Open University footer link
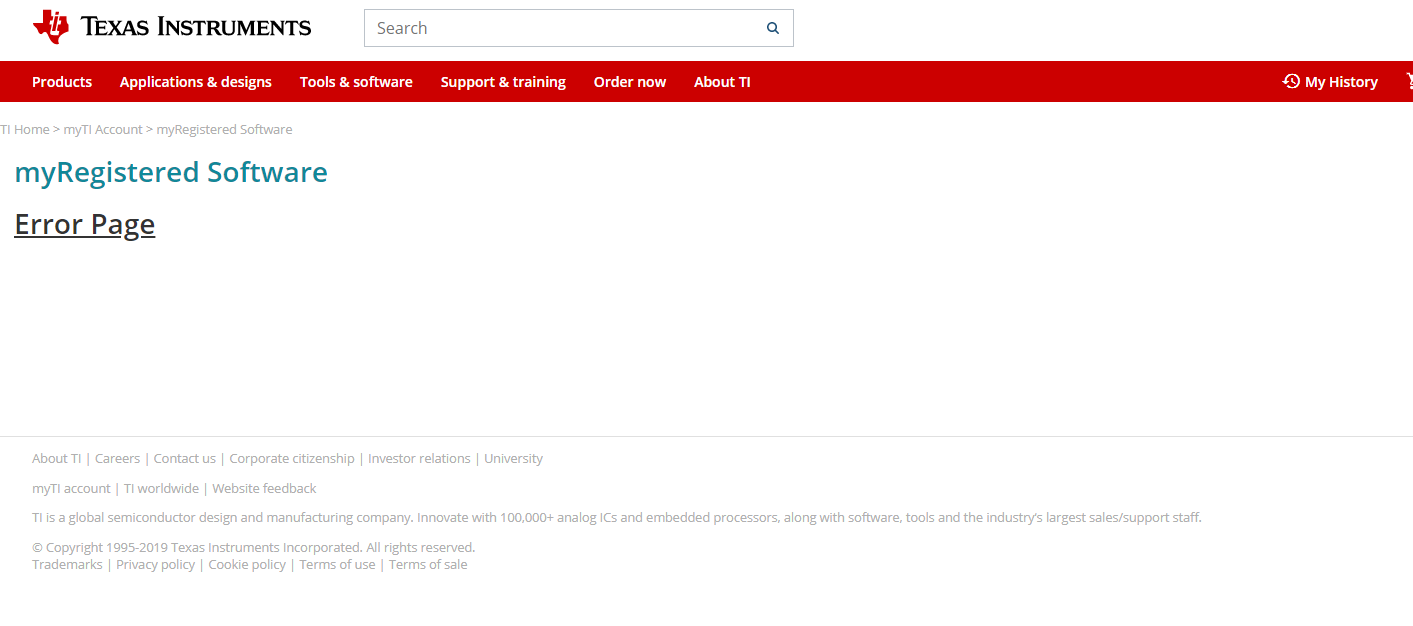Screen dimensions: 1413x626 (513, 459)
